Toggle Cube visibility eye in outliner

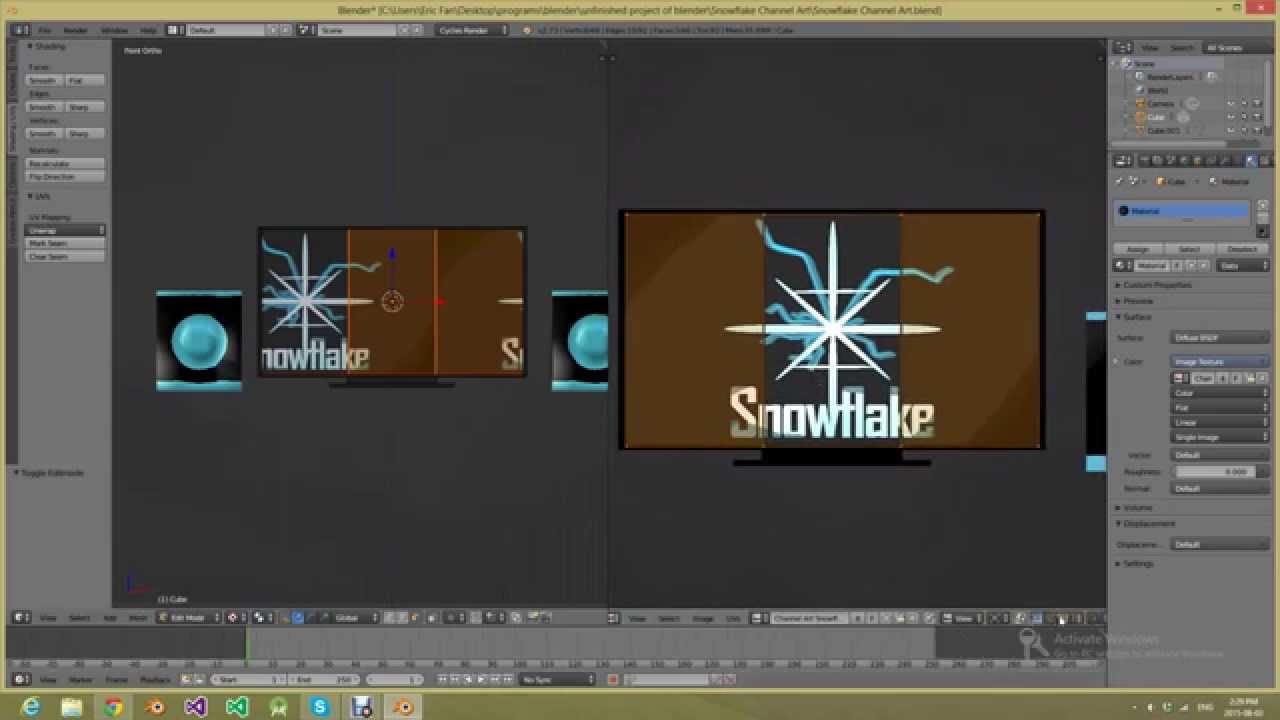point(1230,117)
